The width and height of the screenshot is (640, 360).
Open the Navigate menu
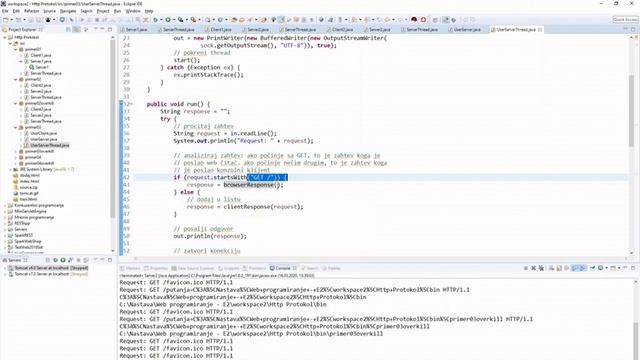(x=68, y=11)
